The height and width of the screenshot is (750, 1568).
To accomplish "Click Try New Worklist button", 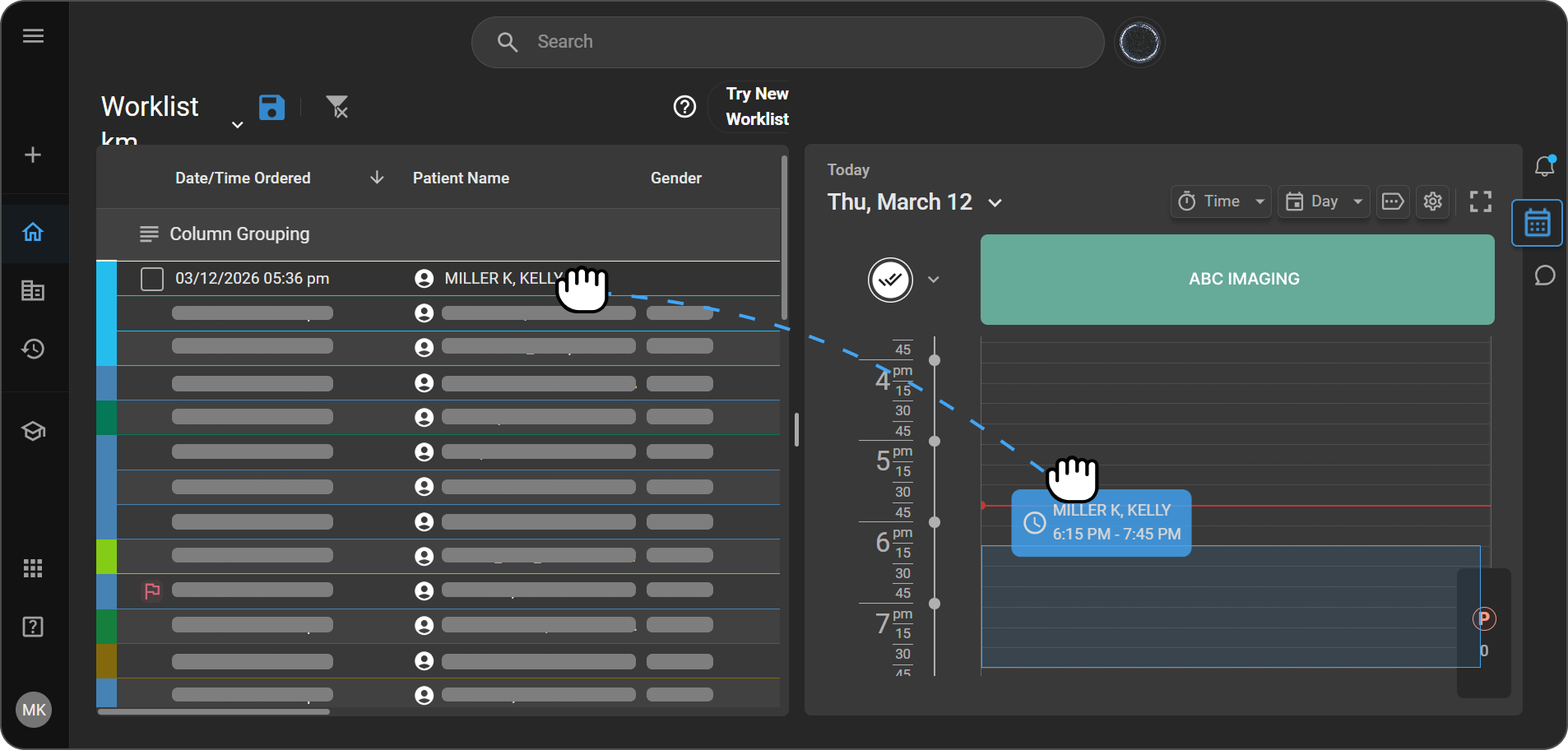I will point(756,107).
